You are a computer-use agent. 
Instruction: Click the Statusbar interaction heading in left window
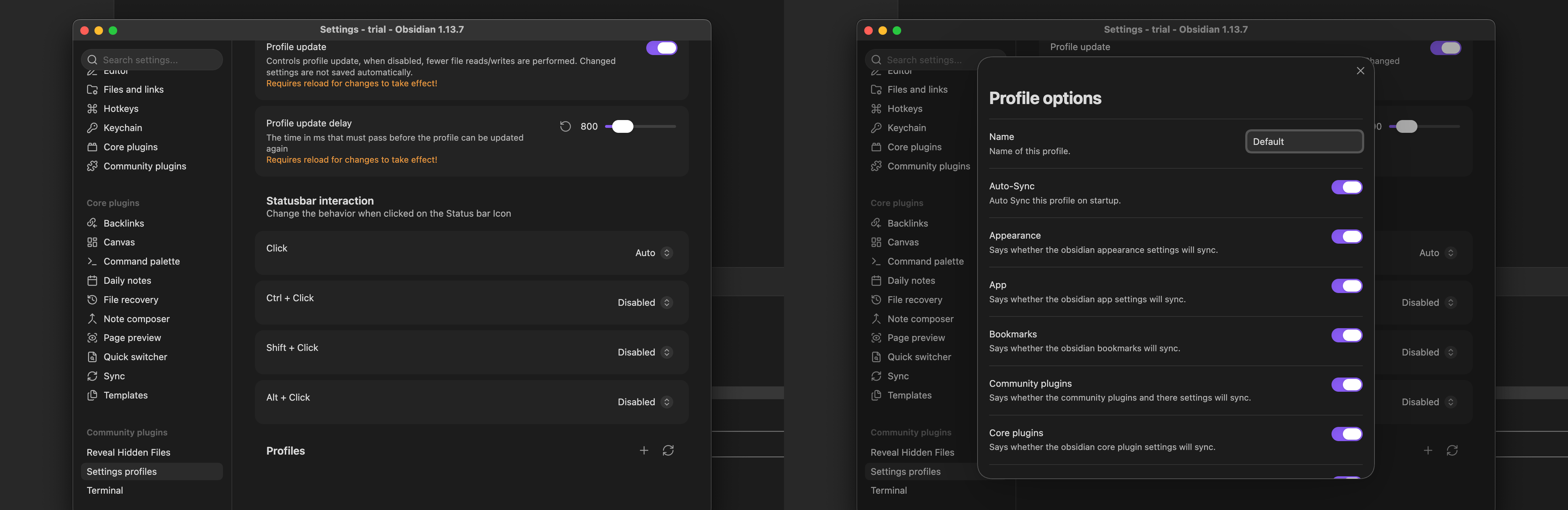coord(320,201)
